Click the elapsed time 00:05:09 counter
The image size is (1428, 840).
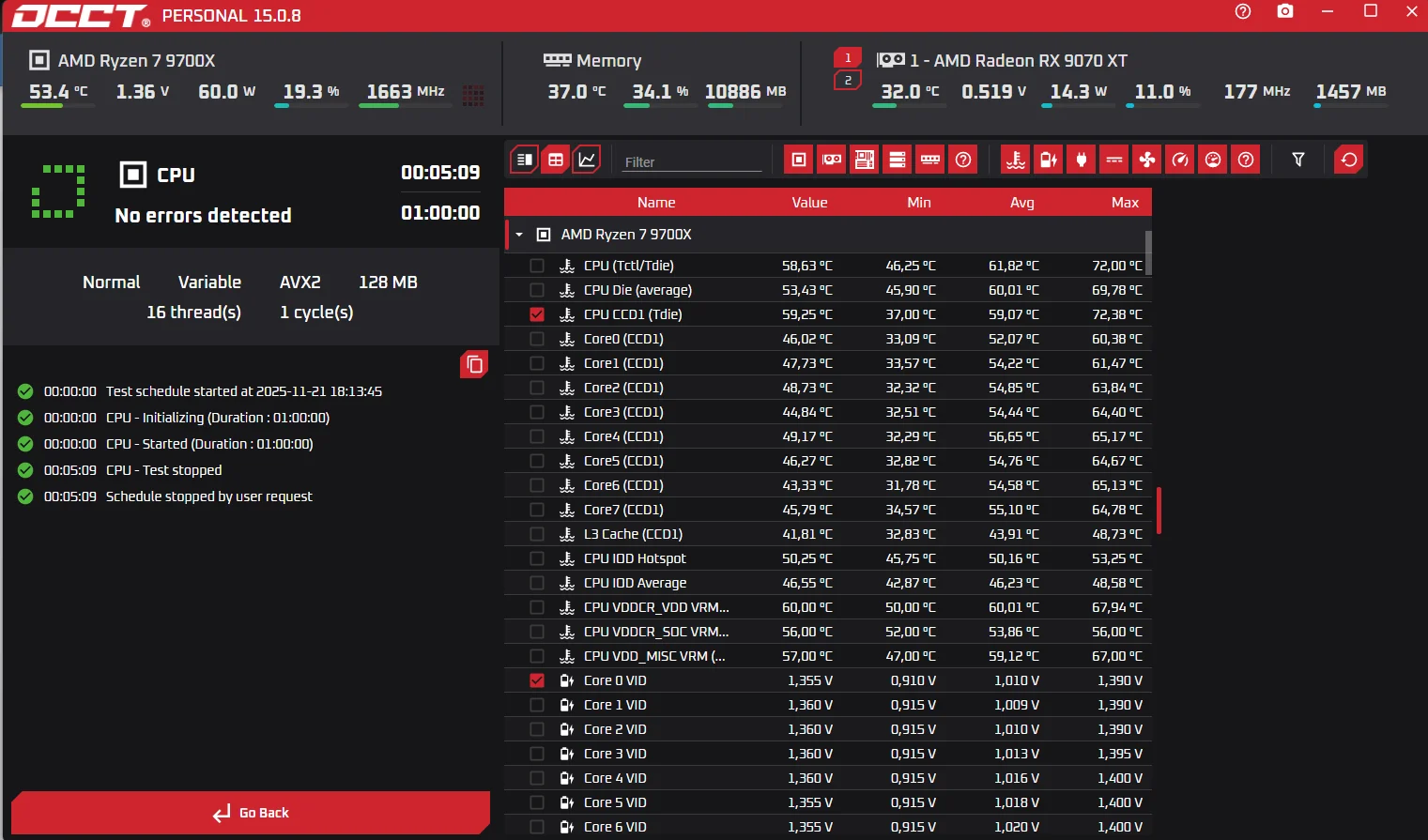[x=440, y=173]
